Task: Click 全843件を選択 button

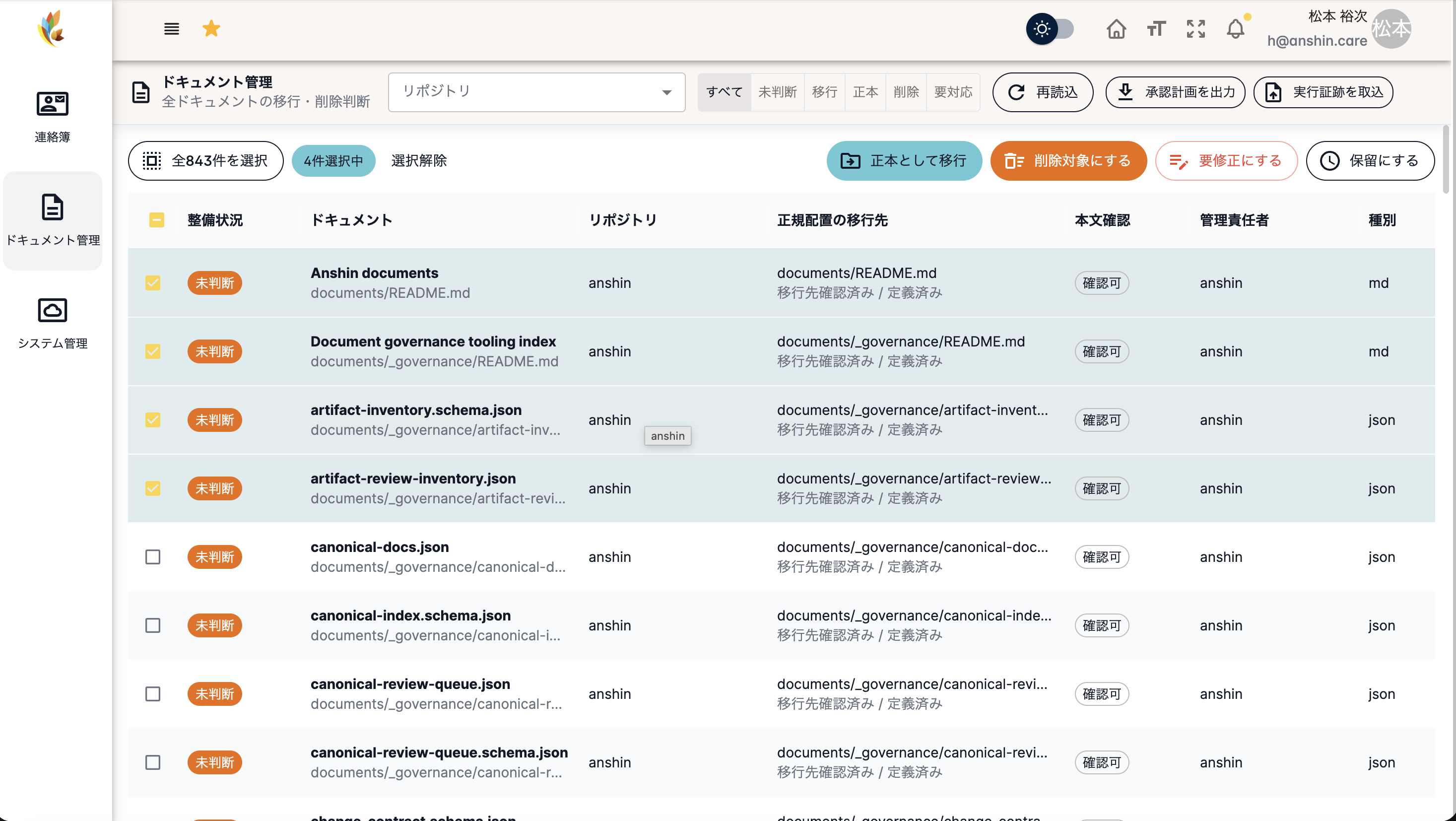Action: pos(206,161)
